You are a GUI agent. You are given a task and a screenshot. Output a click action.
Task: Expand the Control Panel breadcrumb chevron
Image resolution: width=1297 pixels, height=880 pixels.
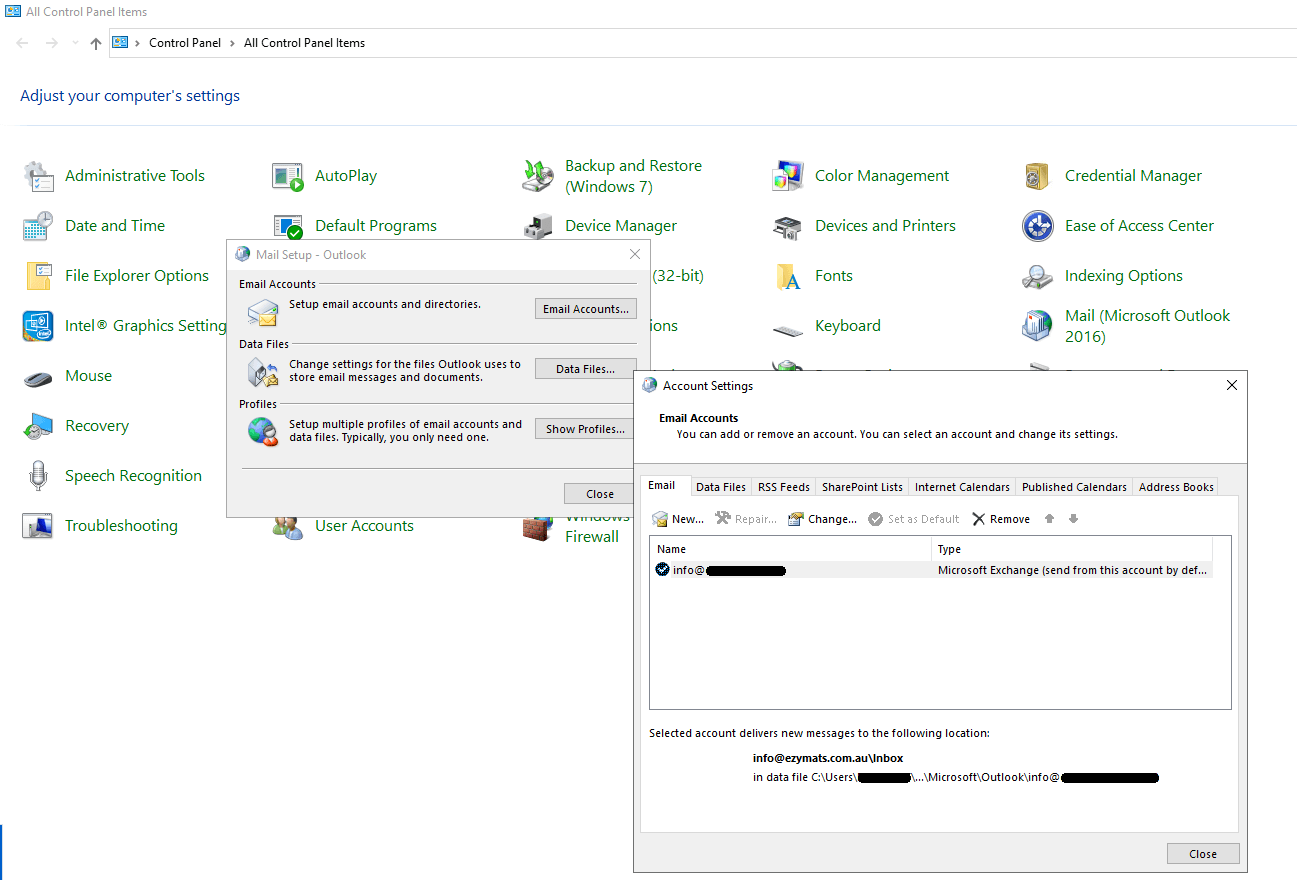point(232,43)
